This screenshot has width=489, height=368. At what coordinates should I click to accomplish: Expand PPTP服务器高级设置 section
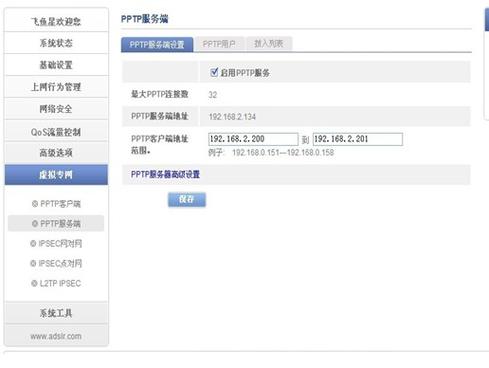tap(165, 174)
